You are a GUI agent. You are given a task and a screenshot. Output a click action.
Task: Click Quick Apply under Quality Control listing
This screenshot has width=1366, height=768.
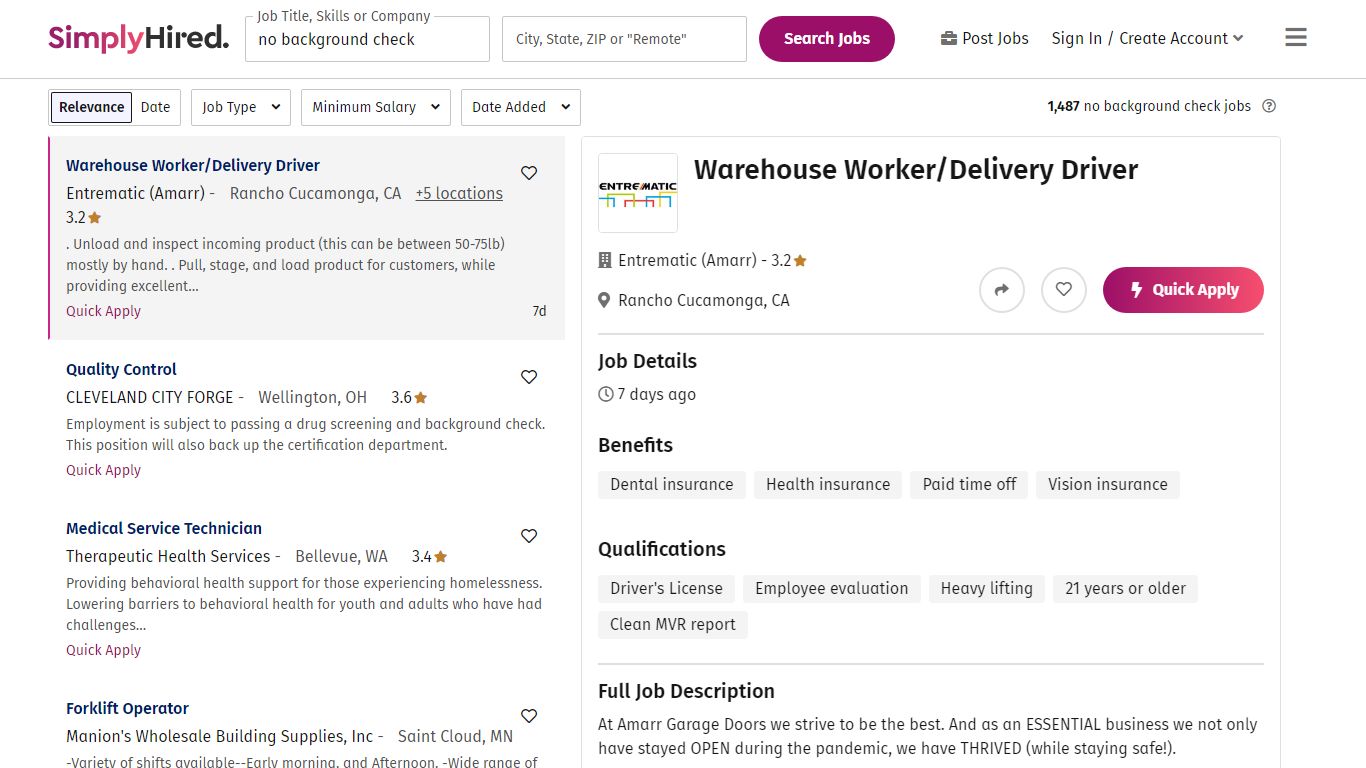103,470
